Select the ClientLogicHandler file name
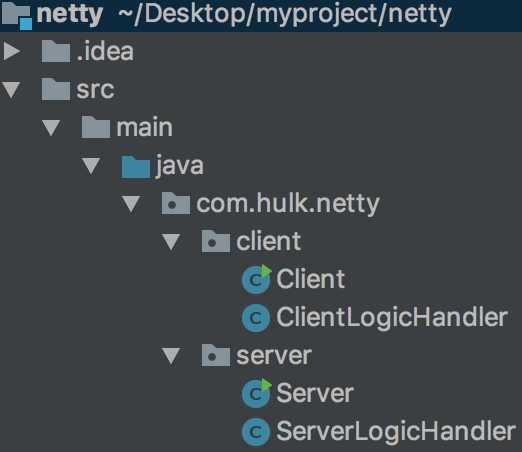 tap(392, 318)
